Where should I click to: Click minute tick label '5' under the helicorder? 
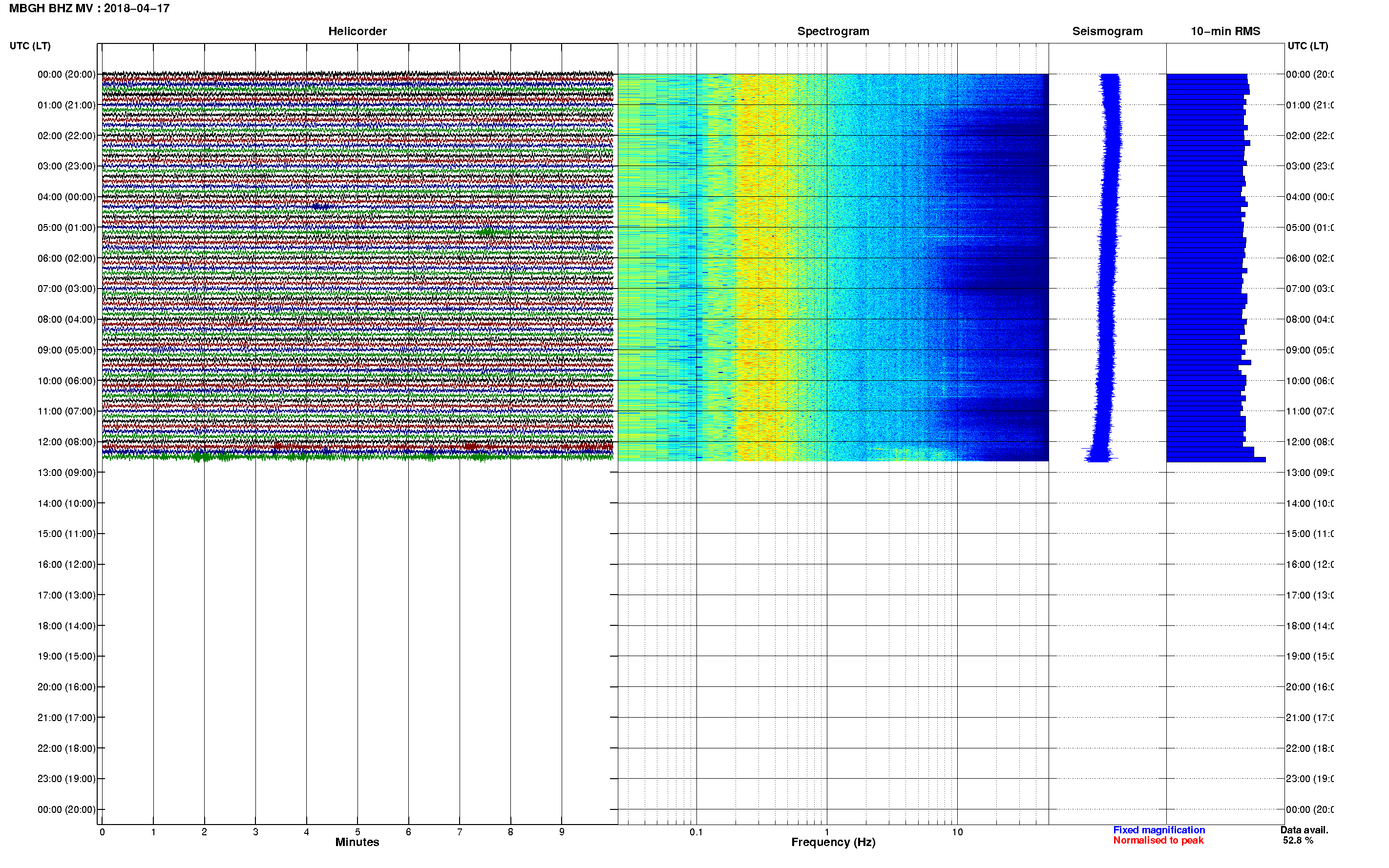click(x=357, y=832)
